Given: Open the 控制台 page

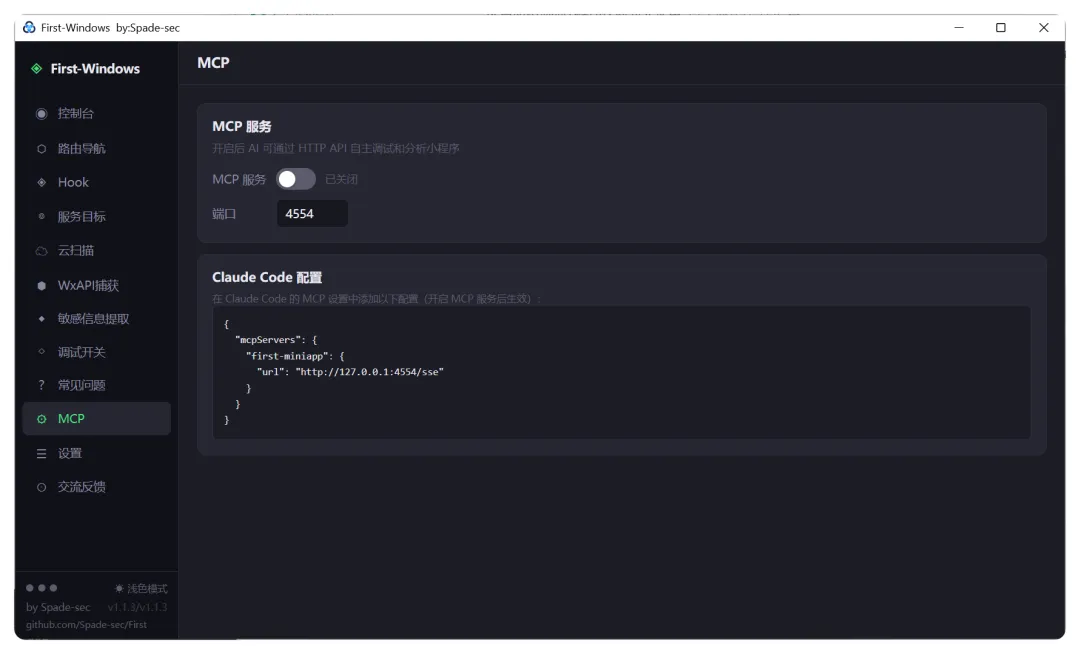Looking at the screenshot, I should coord(96,114).
